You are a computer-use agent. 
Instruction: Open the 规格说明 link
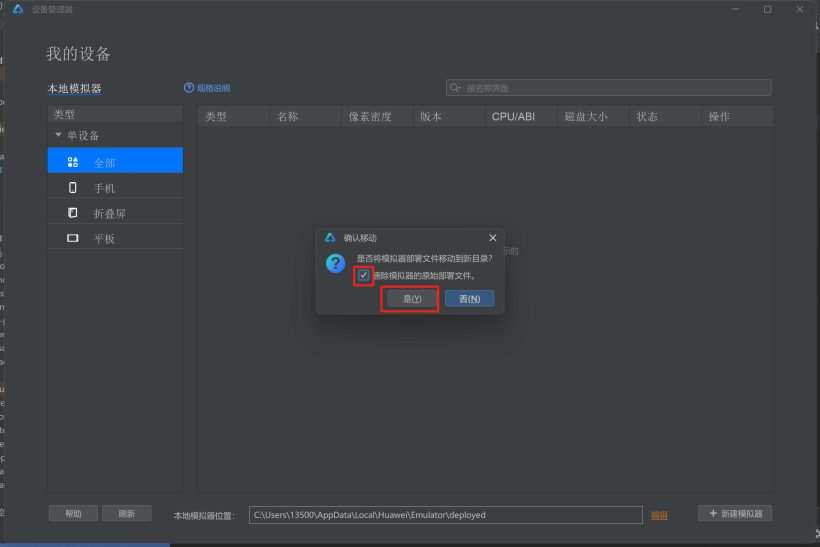213,88
